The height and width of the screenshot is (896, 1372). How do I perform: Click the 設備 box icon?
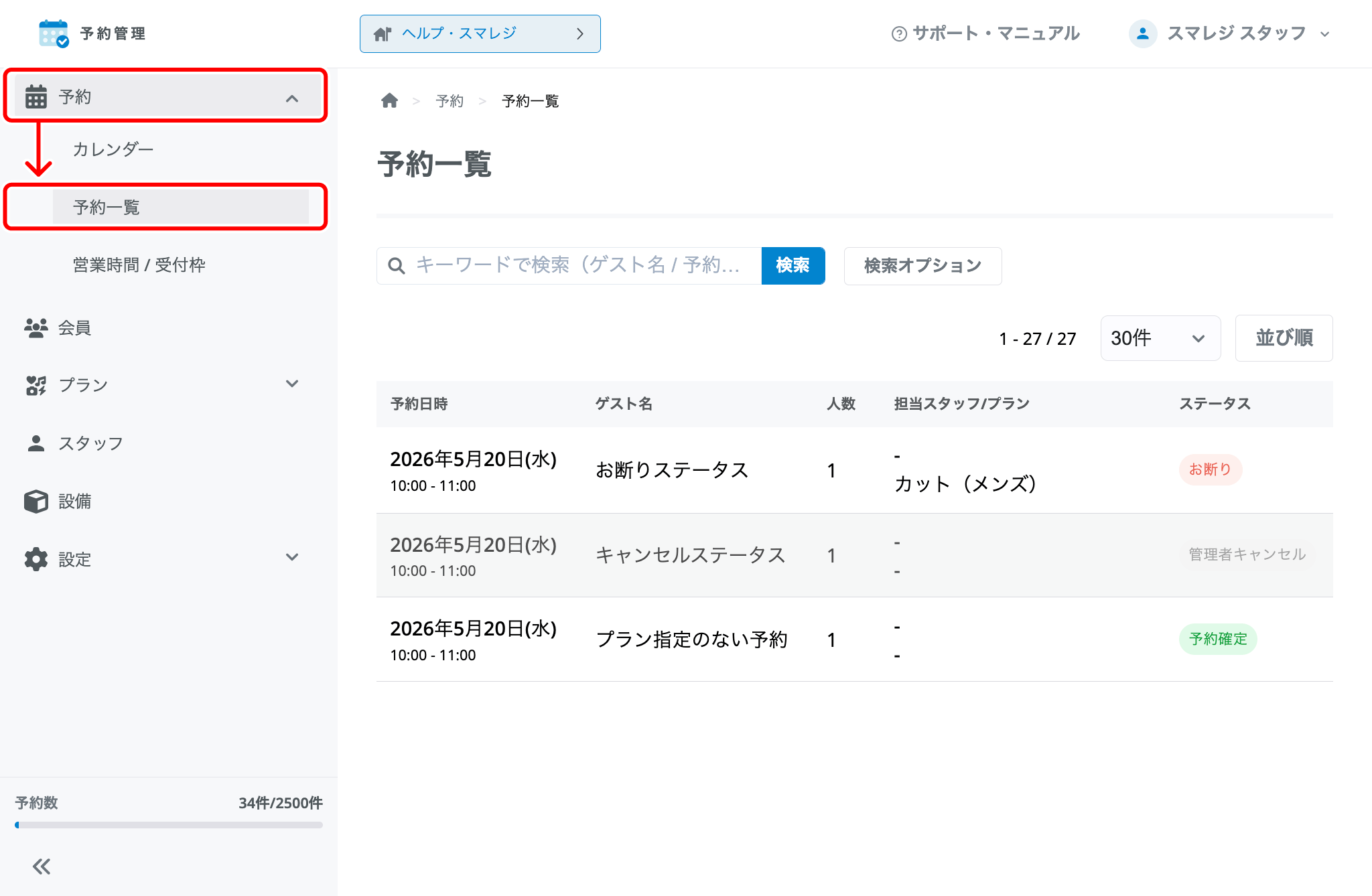coord(36,501)
